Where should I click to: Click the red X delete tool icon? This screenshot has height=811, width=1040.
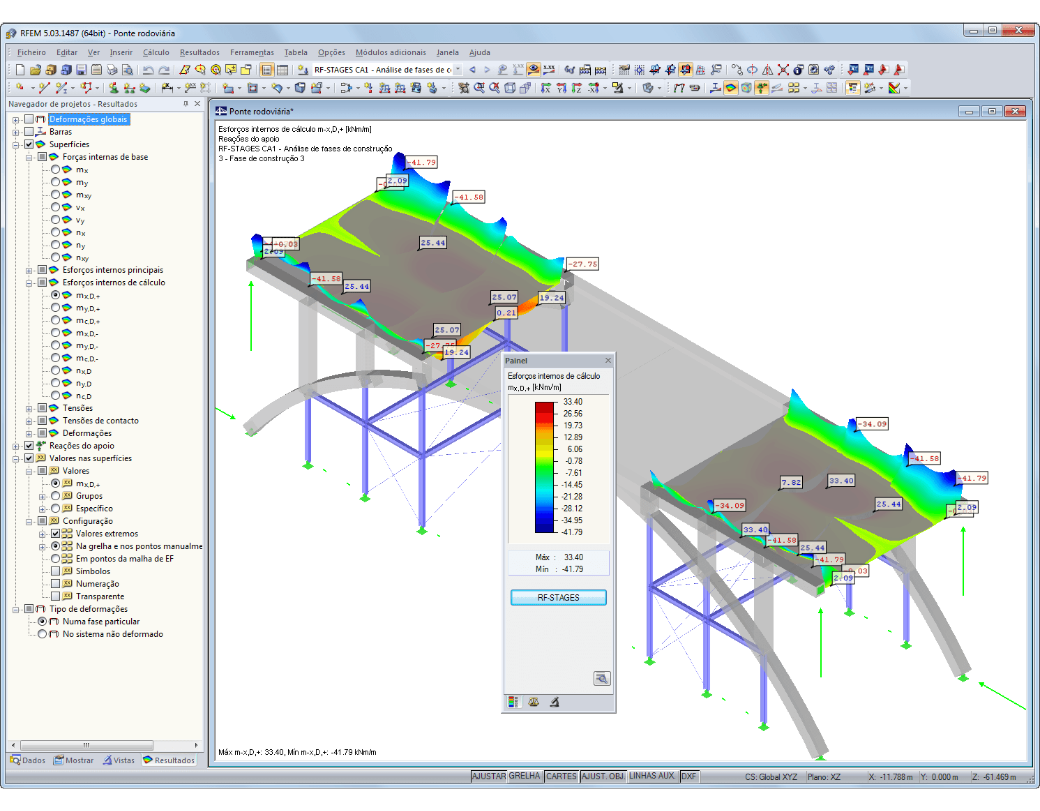[x=783, y=70]
